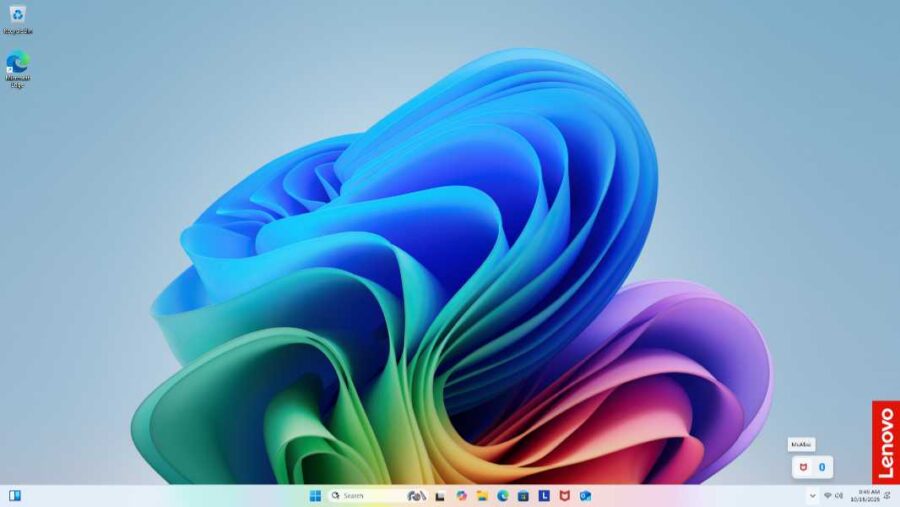
Task: Launch Microsoft Edge from the taskbar
Action: coord(503,496)
